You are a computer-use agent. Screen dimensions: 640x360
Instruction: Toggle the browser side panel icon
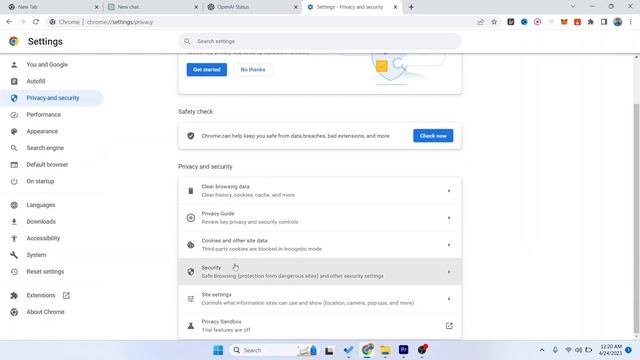tap(604, 22)
